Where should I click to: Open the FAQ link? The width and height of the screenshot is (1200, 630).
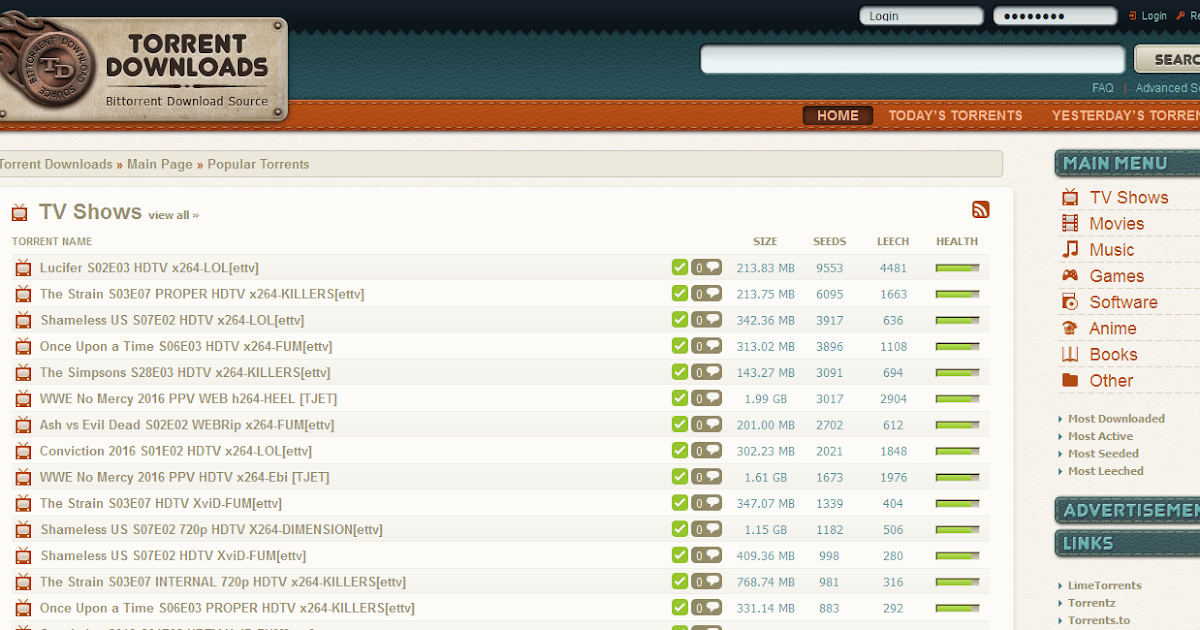click(x=1103, y=88)
